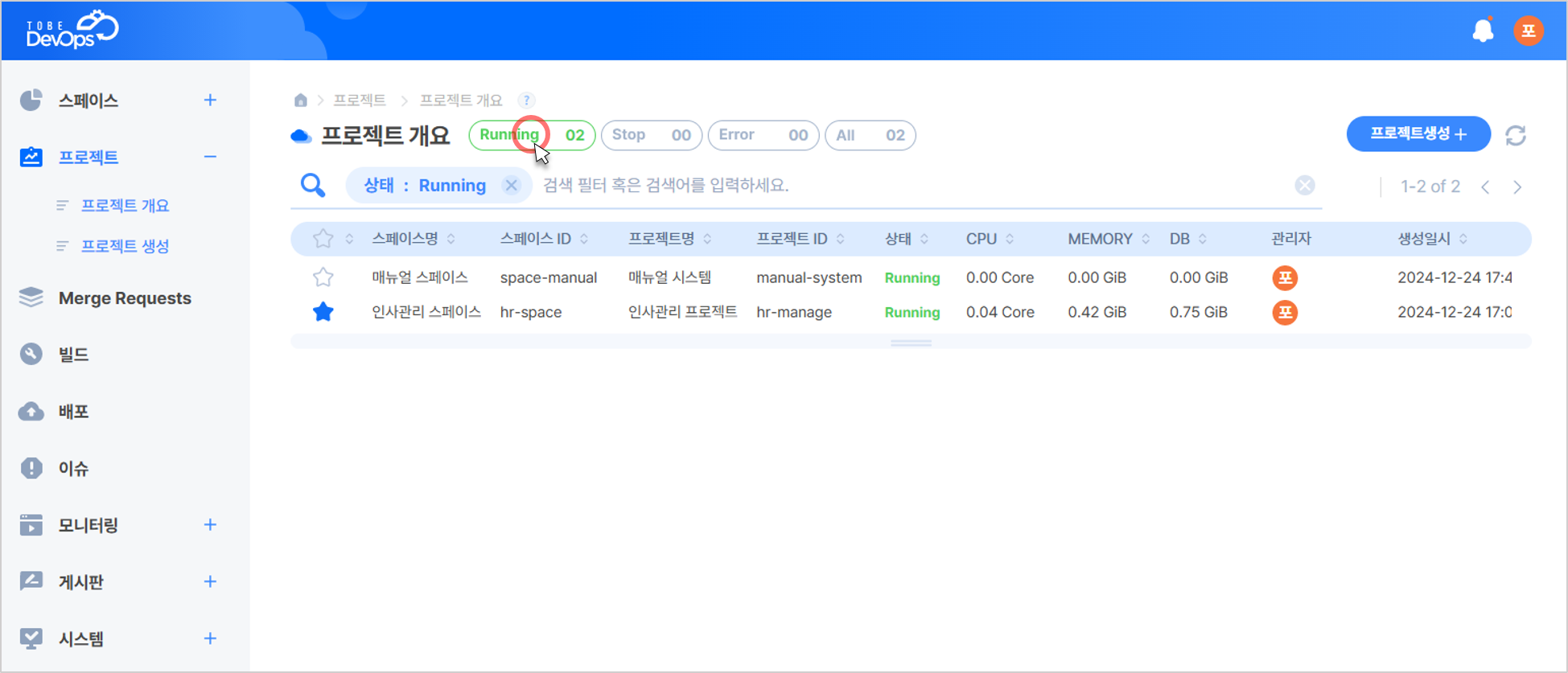1568x673 pixels.
Task: Click the 0.42 GiB memory value
Action: [x=1097, y=312]
